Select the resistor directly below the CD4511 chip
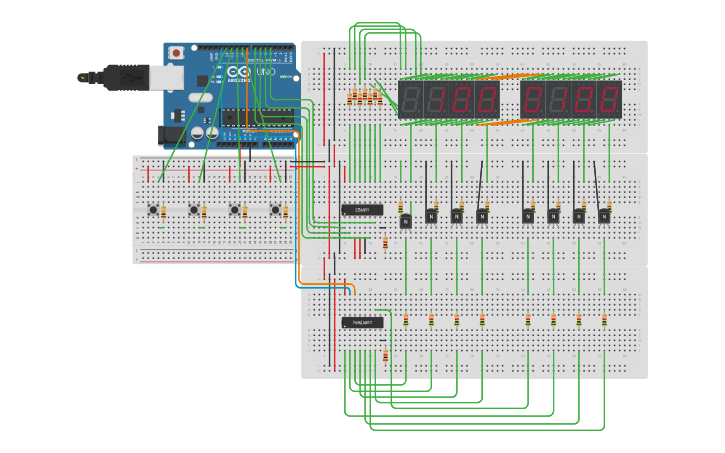 tap(385, 243)
